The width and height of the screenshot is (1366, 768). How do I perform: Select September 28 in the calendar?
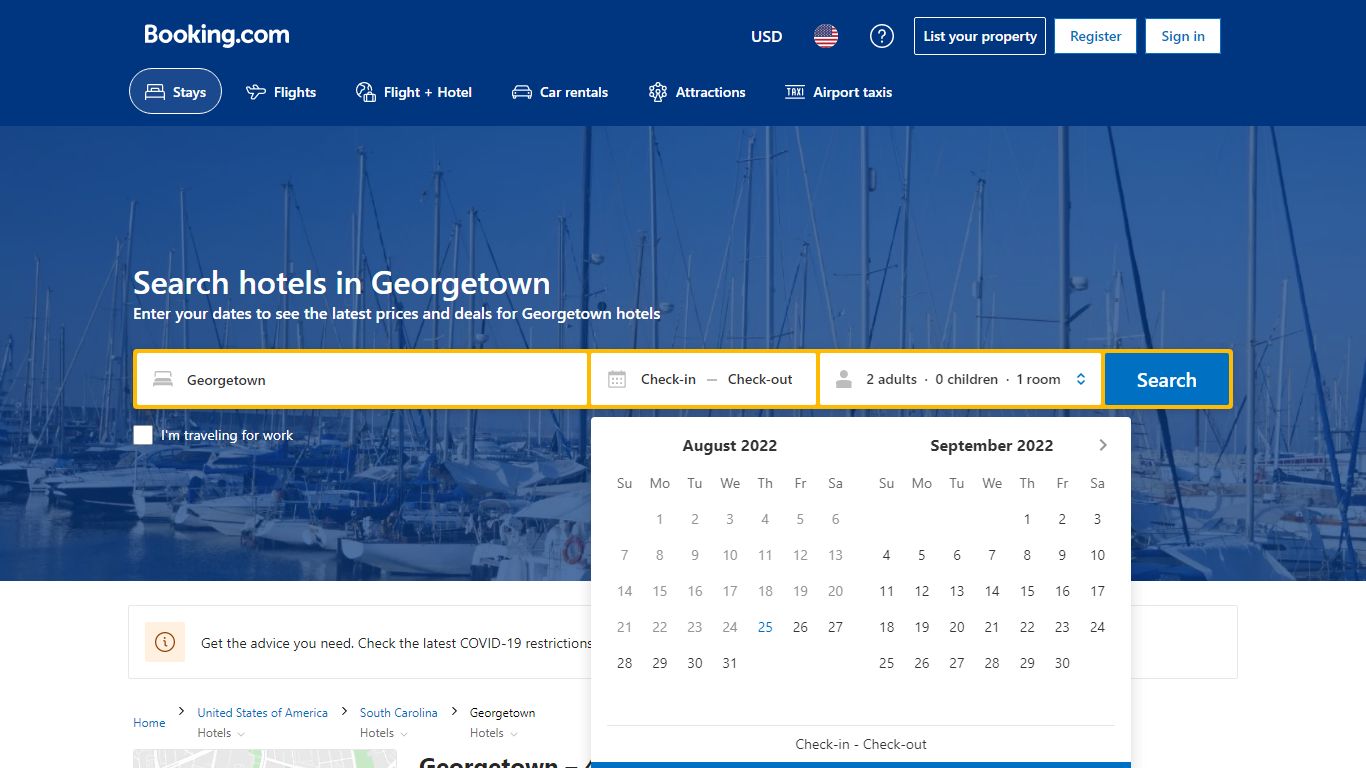click(x=992, y=663)
